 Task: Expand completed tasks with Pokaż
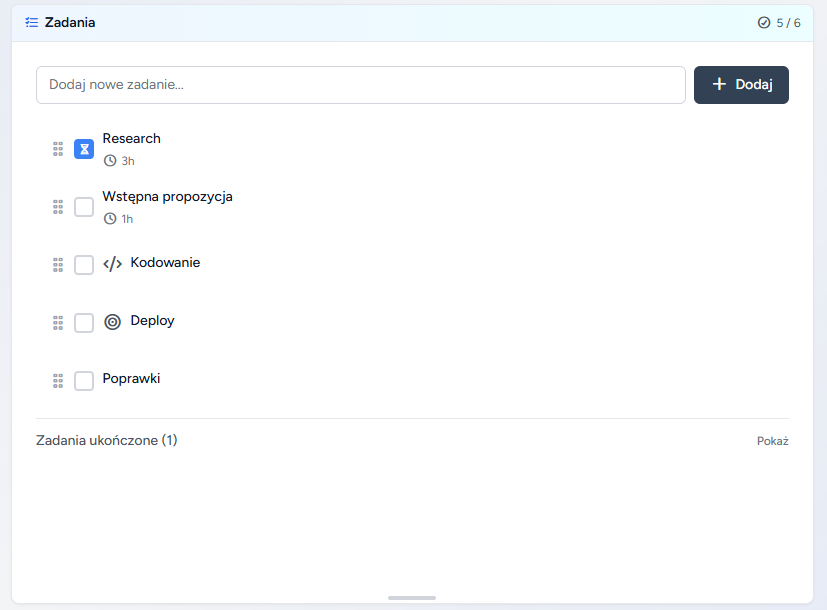click(x=772, y=441)
